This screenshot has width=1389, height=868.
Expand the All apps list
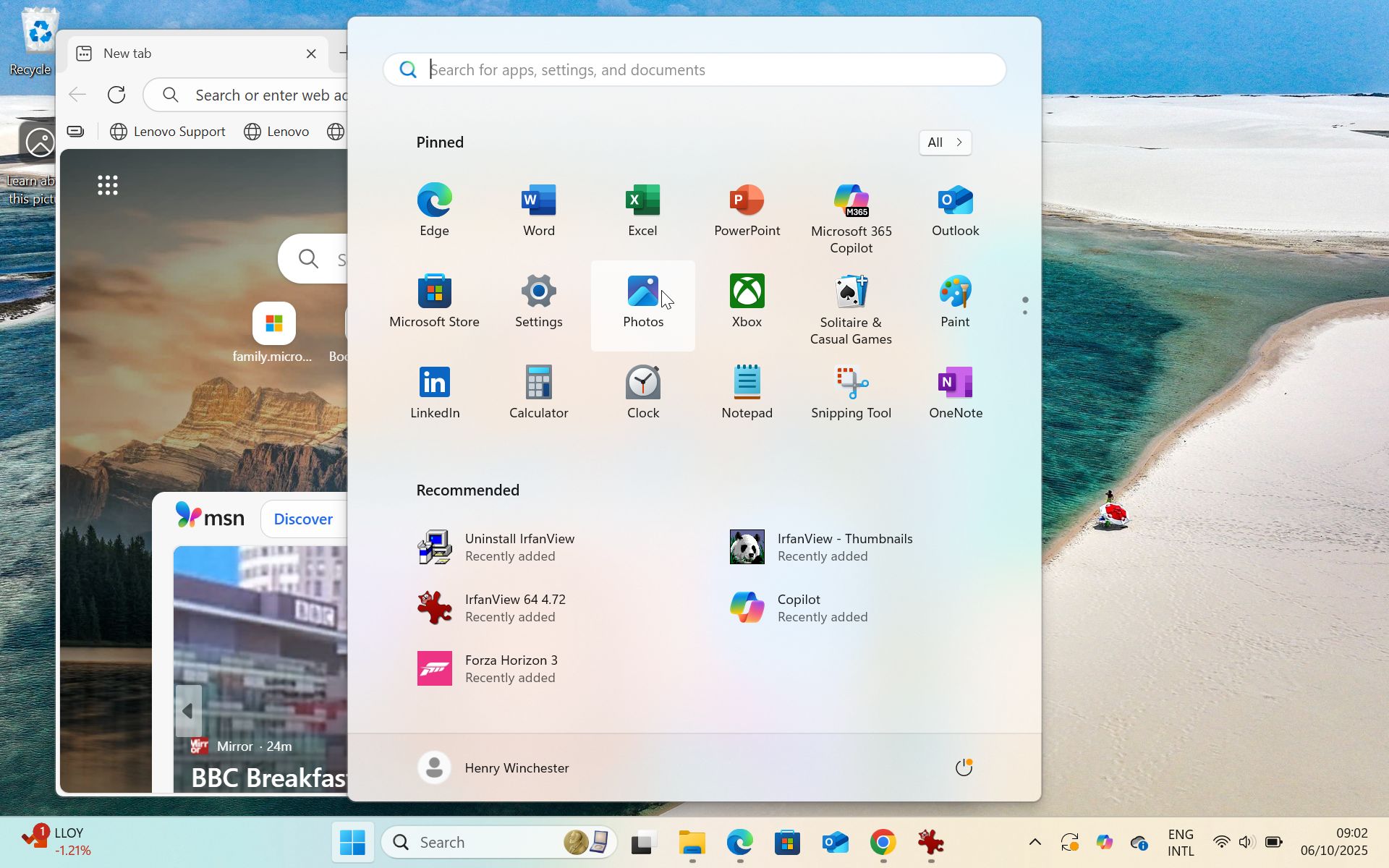(x=945, y=142)
